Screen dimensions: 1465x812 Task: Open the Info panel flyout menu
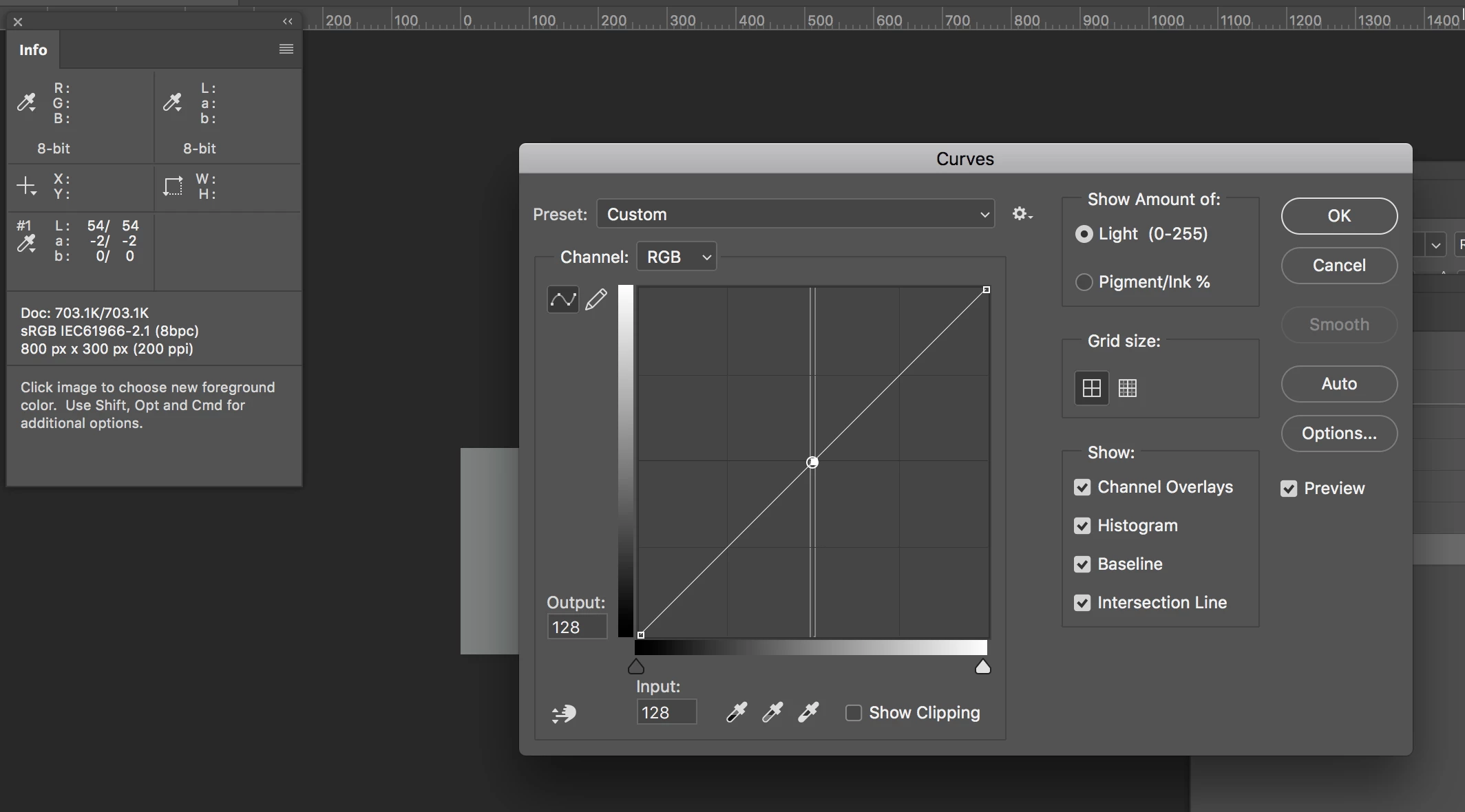(x=286, y=49)
